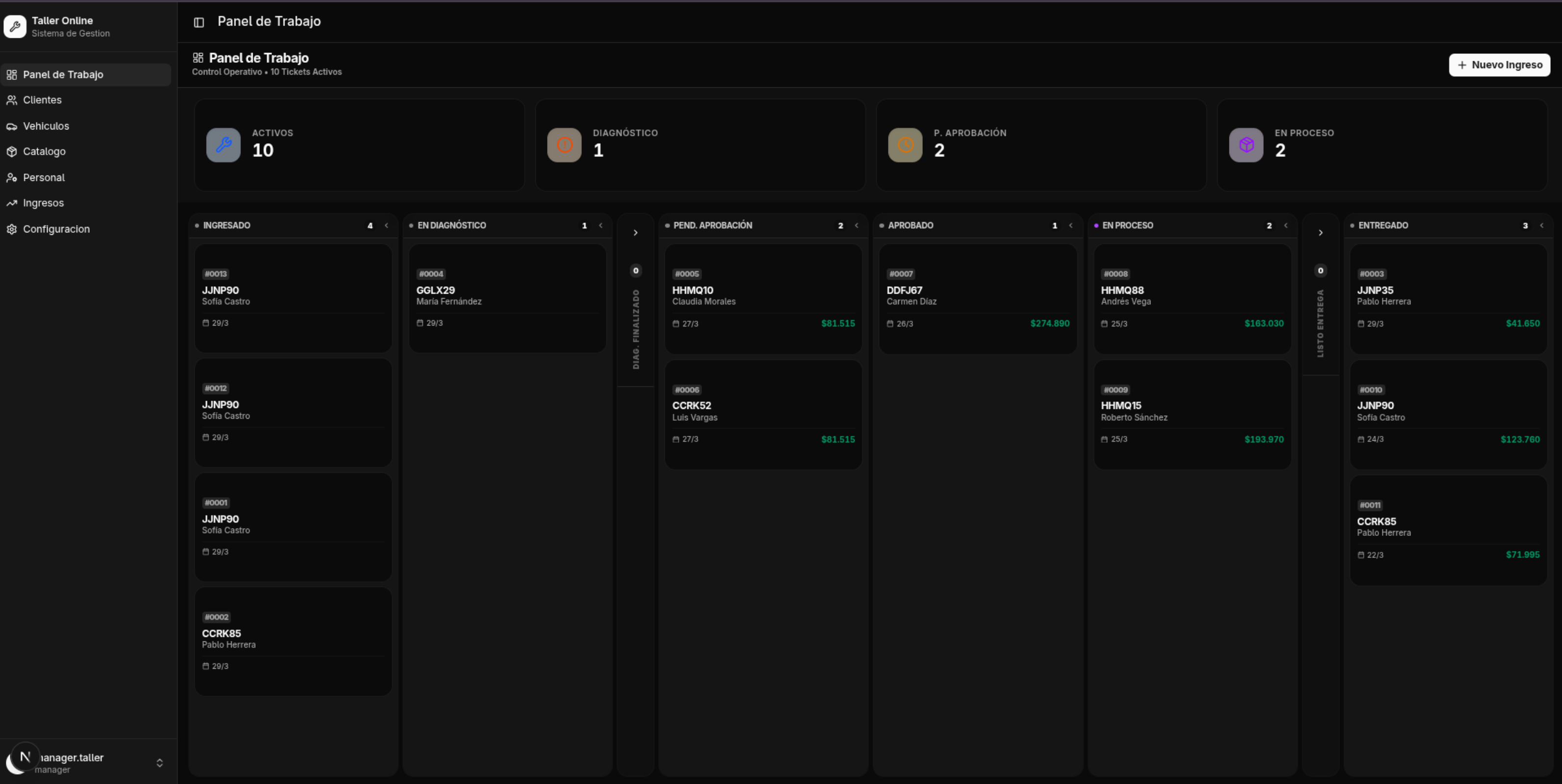Image resolution: width=1562 pixels, height=784 pixels.
Task: Click the Catalogo package icon in sidebar
Action: pos(11,152)
